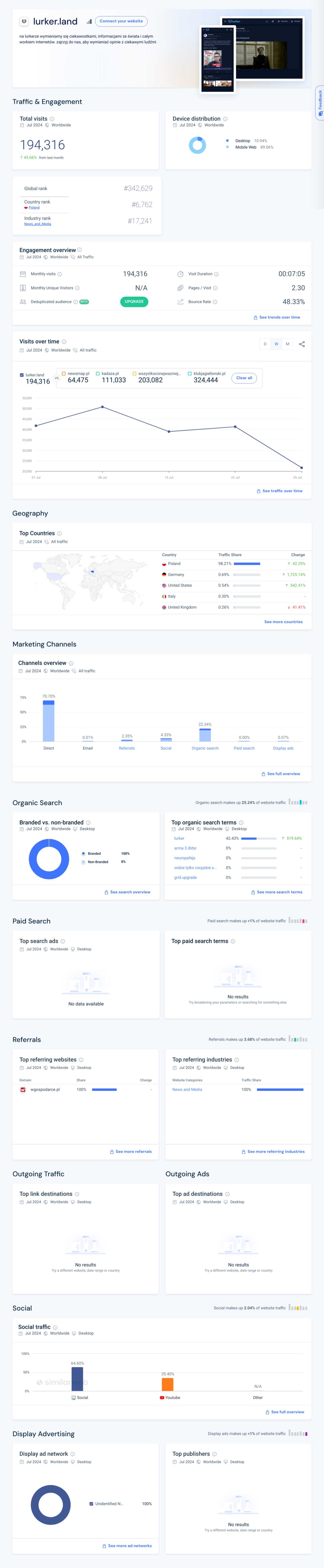Click the Connect your website button
This screenshot has width=324, height=1568.
[121, 21]
